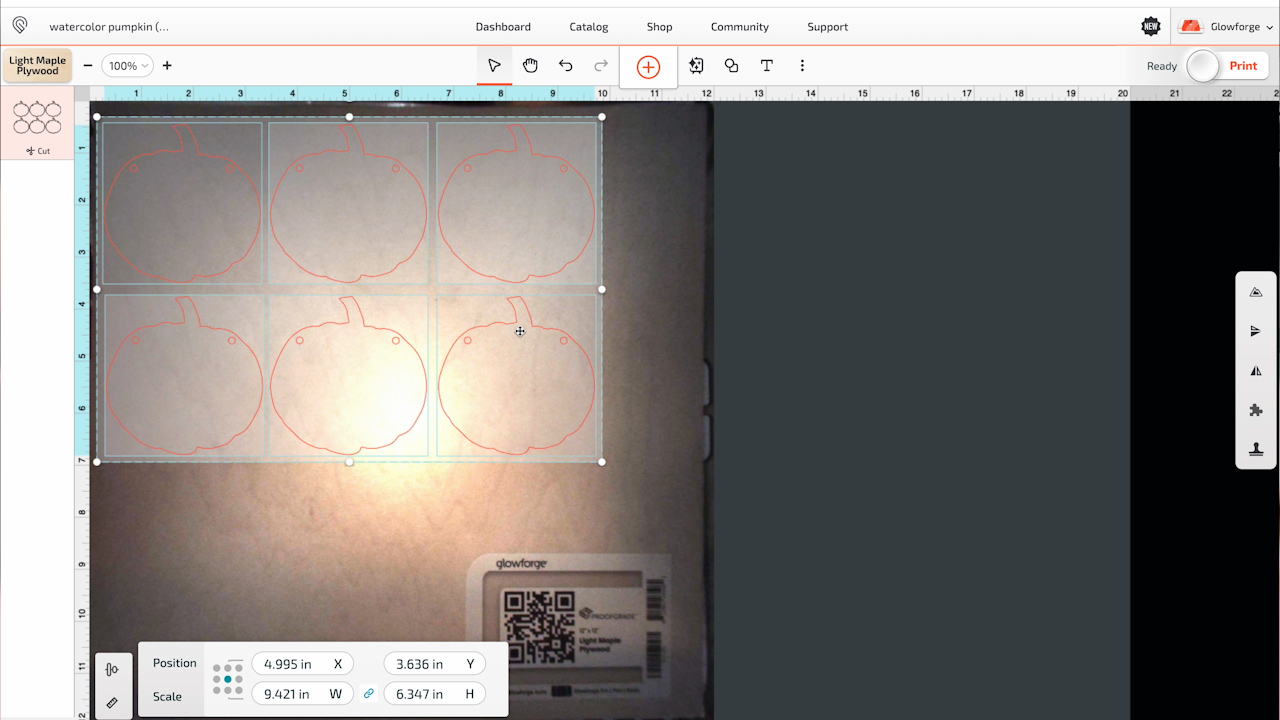Image resolution: width=1280 pixels, height=720 pixels.
Task: Click the X position field 4.995 in
Action: pos(303,664)
